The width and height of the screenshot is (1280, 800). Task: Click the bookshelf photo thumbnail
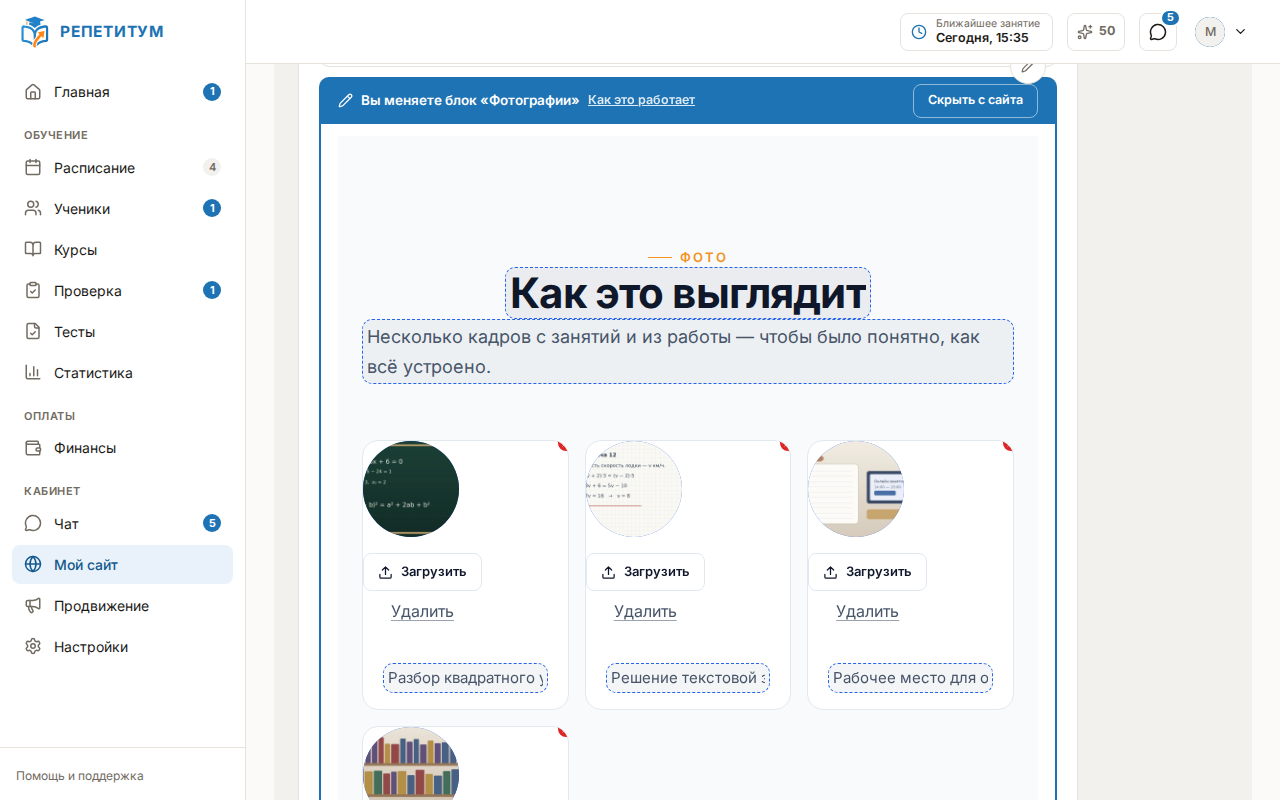411,763
